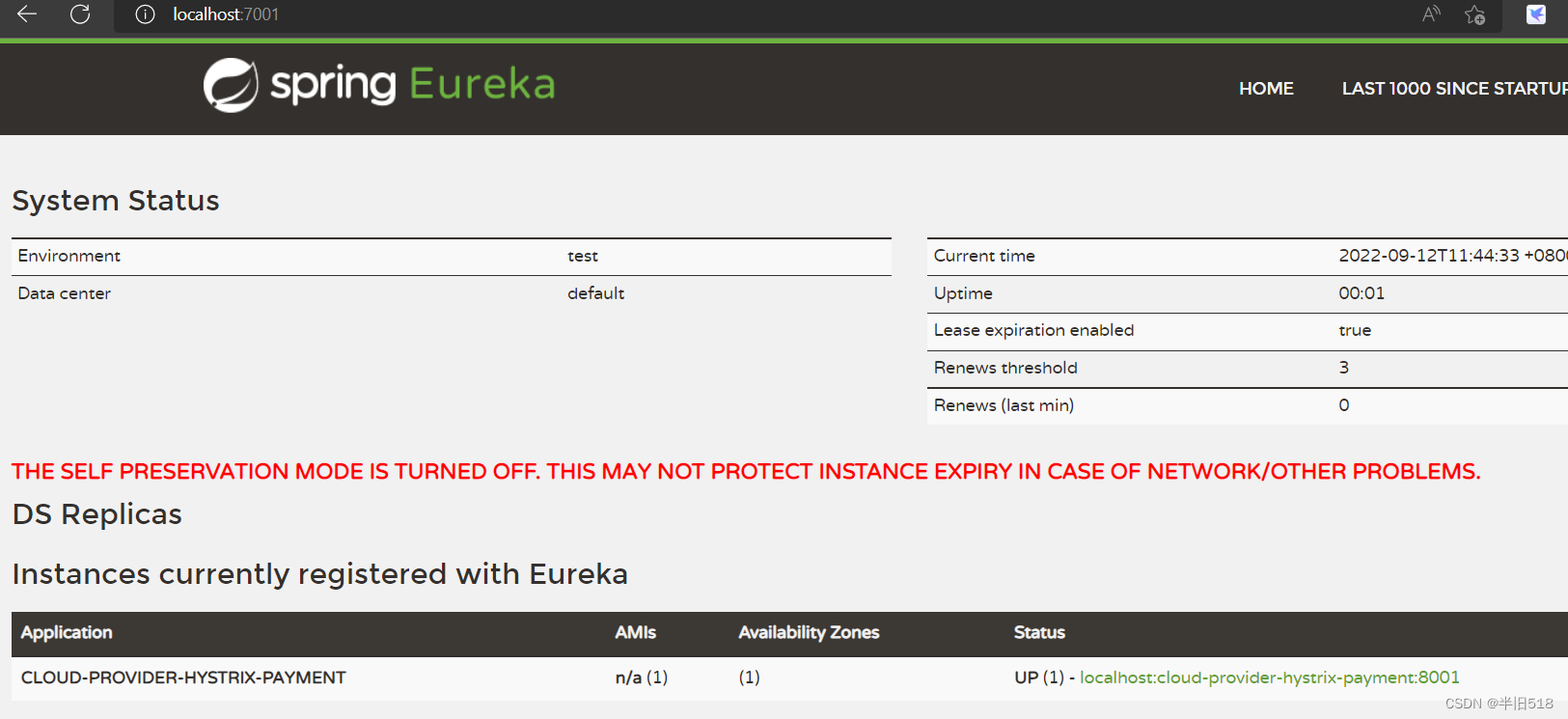This screenshot has width=1568, height=719.
Task: Click the Current time label
Action: click(984, 256)
